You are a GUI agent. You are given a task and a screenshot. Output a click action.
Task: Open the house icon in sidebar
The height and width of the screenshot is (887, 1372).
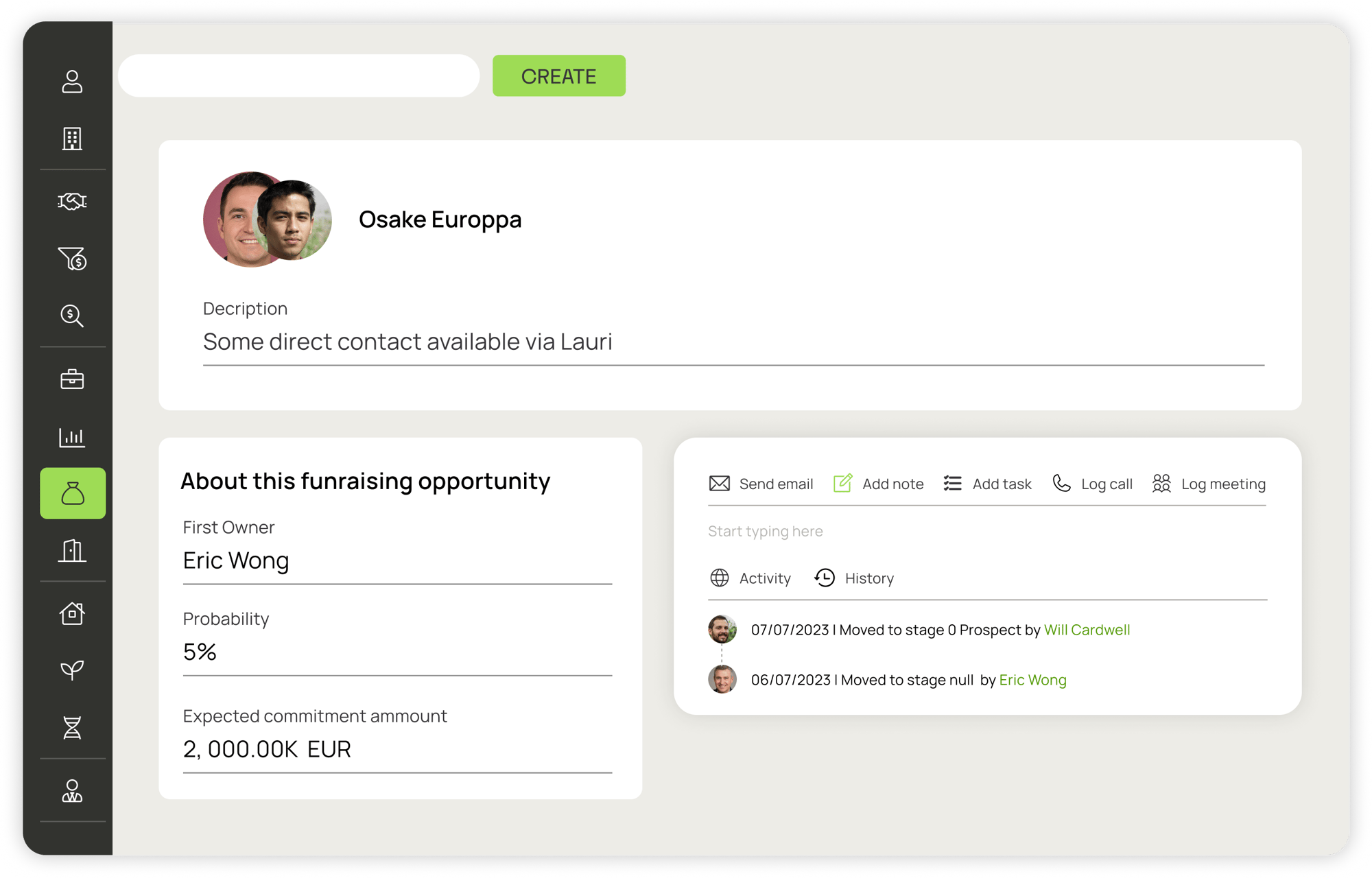click(x=72, y=613)
